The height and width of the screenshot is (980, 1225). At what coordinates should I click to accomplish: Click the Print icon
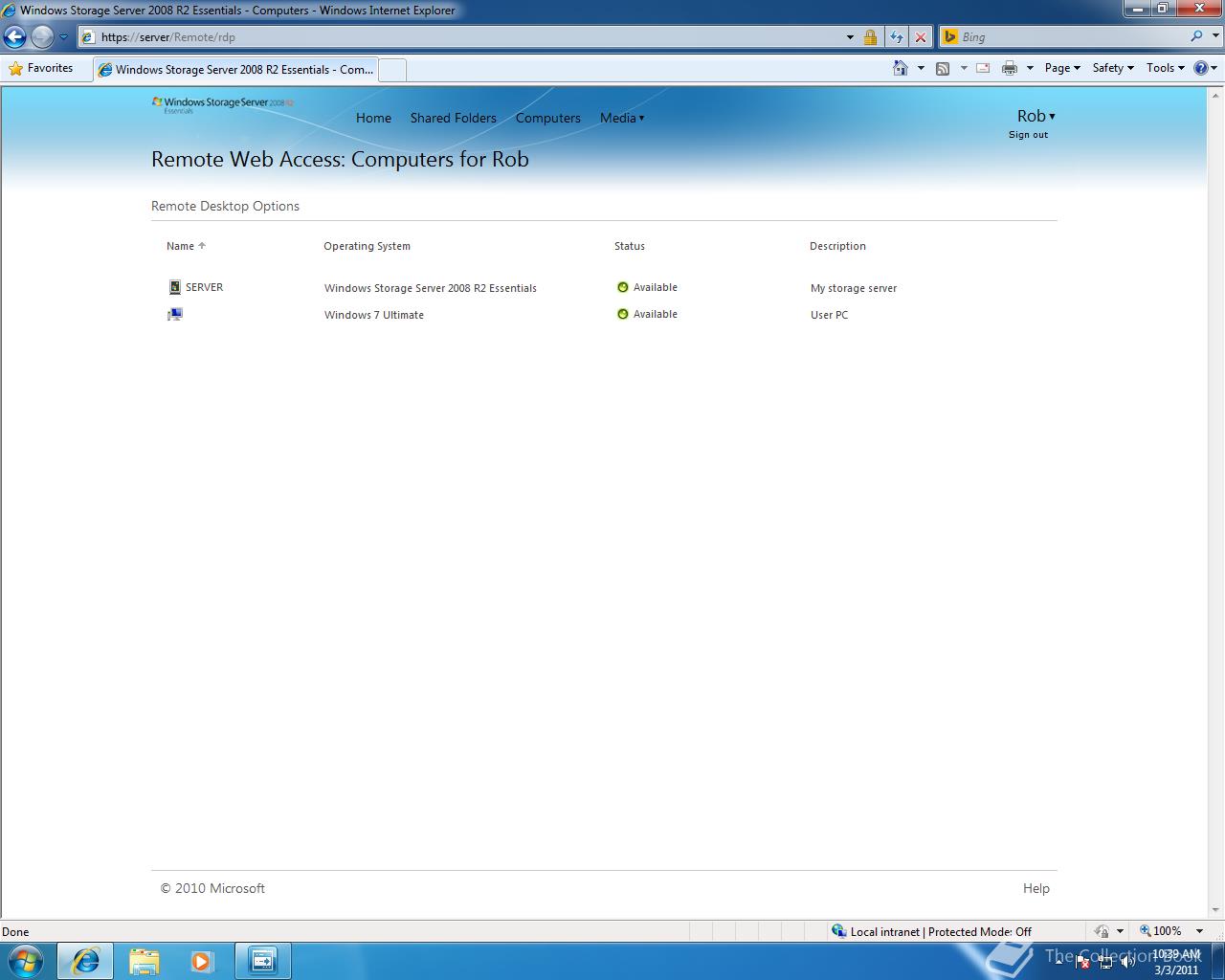[1009, 68]
